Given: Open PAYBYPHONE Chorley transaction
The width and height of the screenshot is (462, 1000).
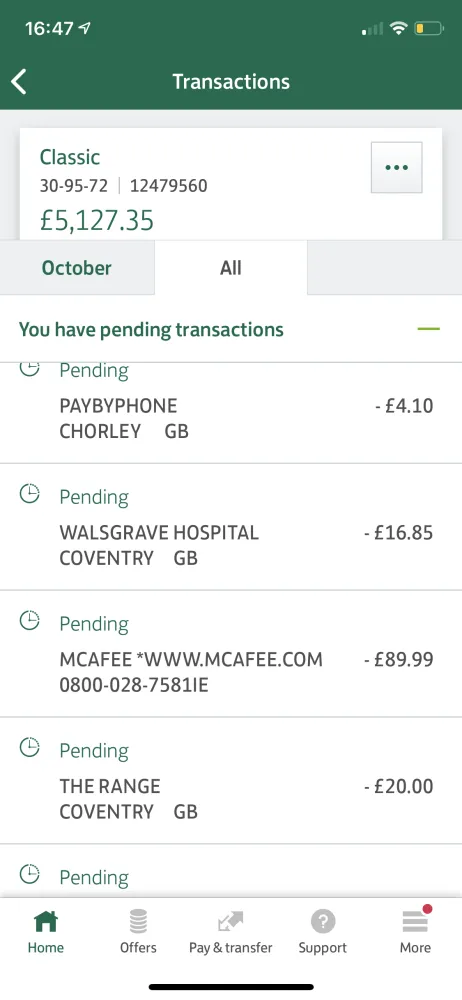Looking at the screenshot, I should point(231,413).
